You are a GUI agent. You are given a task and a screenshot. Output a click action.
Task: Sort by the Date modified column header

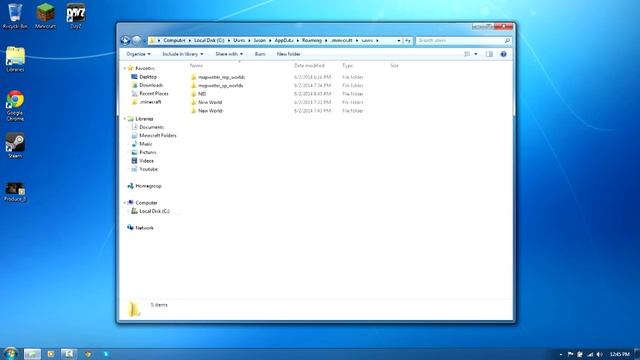point(309,65)
